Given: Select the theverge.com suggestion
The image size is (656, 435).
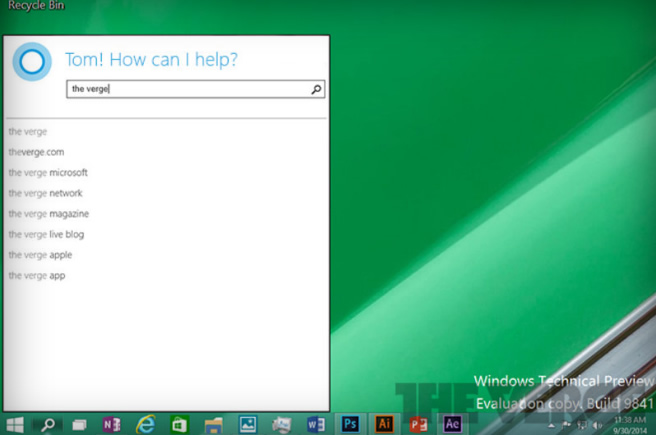Looking at the screenshot, I should pyautogui.click(x=36, y=152).
